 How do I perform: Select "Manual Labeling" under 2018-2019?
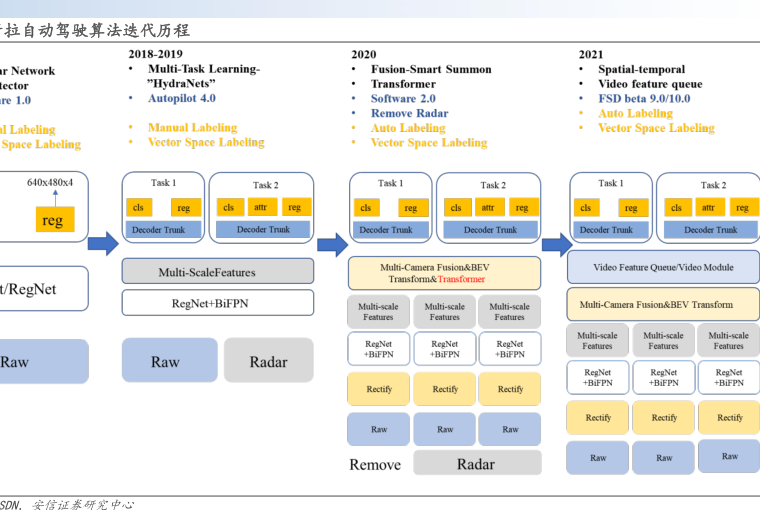coord(192,128)
